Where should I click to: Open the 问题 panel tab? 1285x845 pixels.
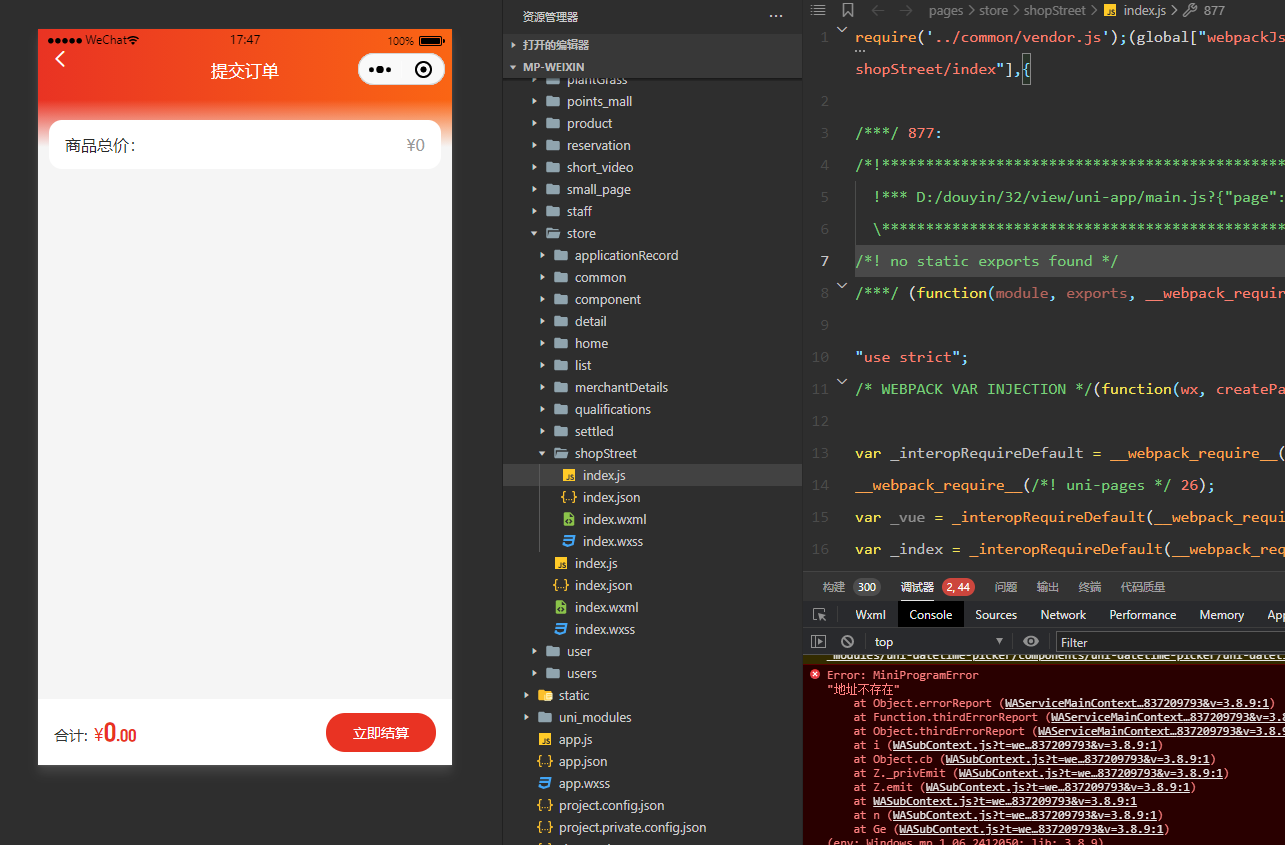pos(1005,587)
